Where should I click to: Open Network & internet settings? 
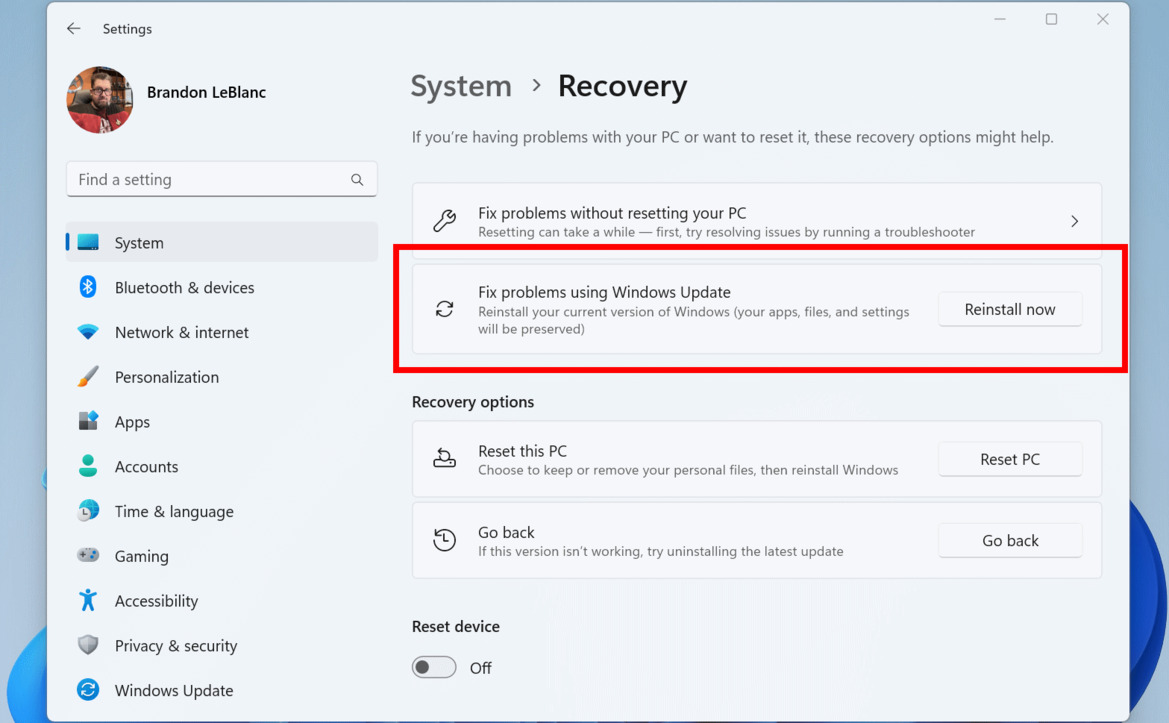pyautogui.click(x=221, y=332)
